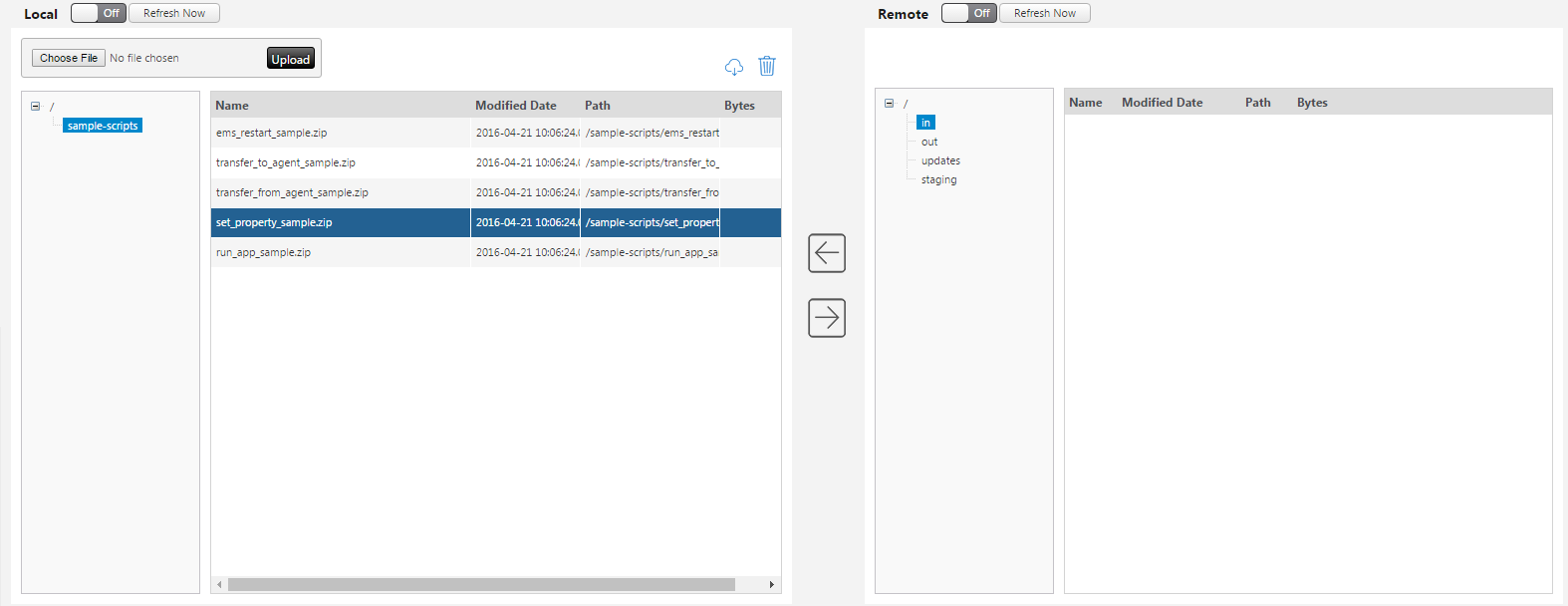Click Local Refresh Now button

(174, 13)
